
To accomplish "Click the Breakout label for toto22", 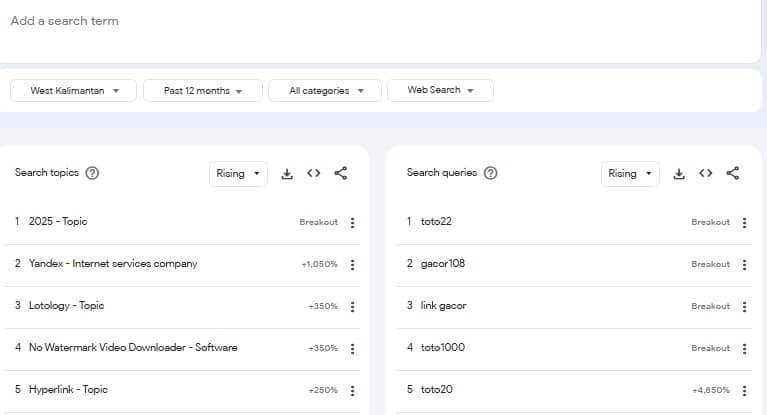I will 710,222.
